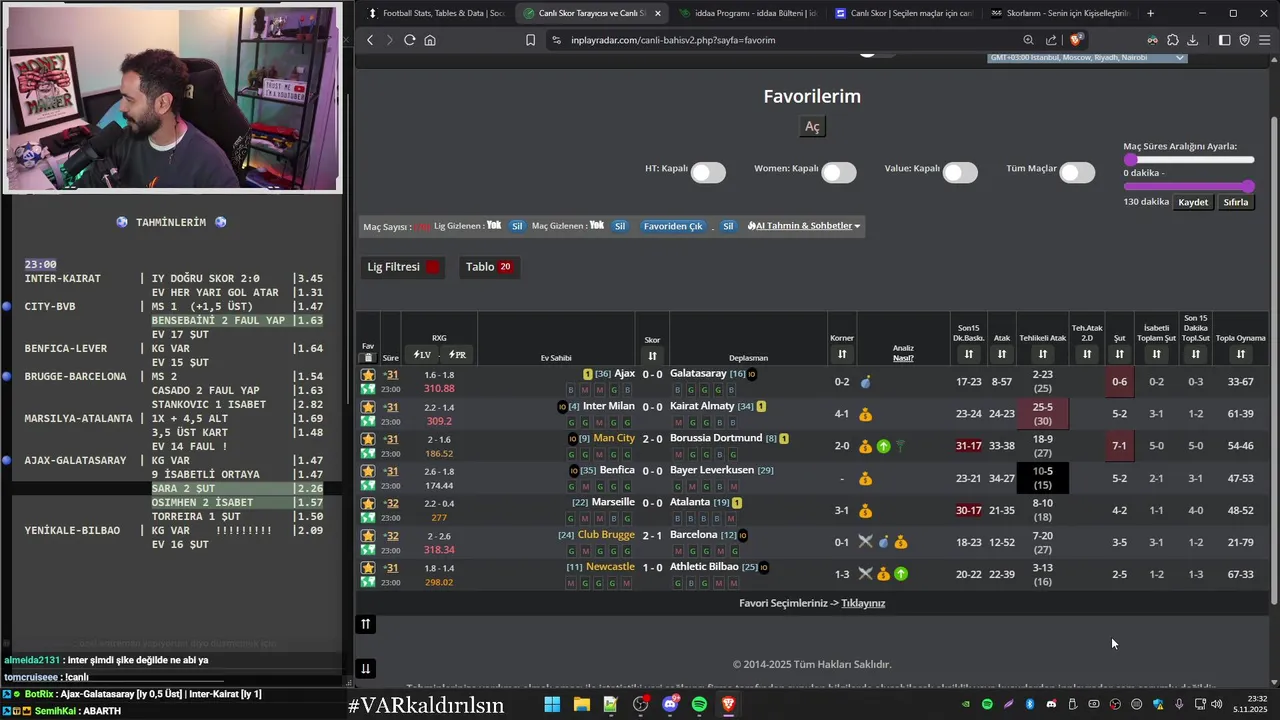1280x720 pixels.
Task: Open a new browser tab
Action: point(1150,13)
